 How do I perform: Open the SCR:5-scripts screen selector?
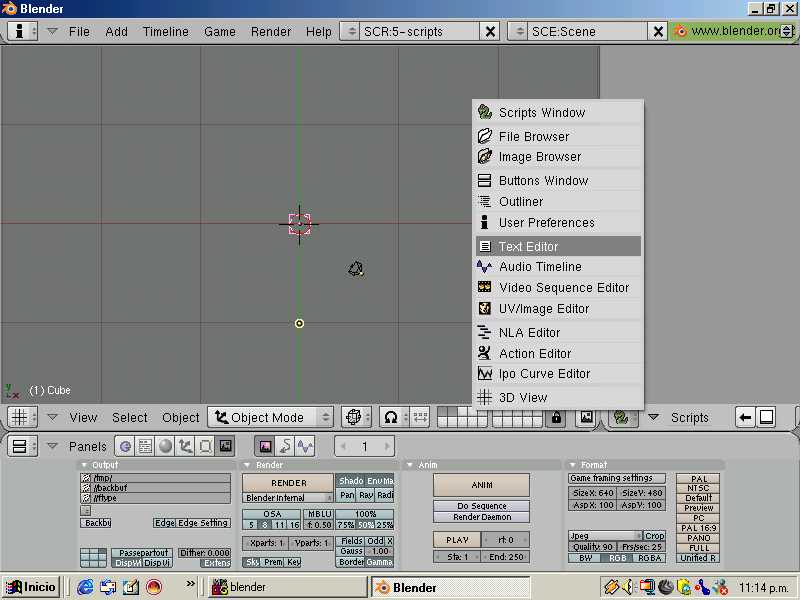[x=351, y=32]
